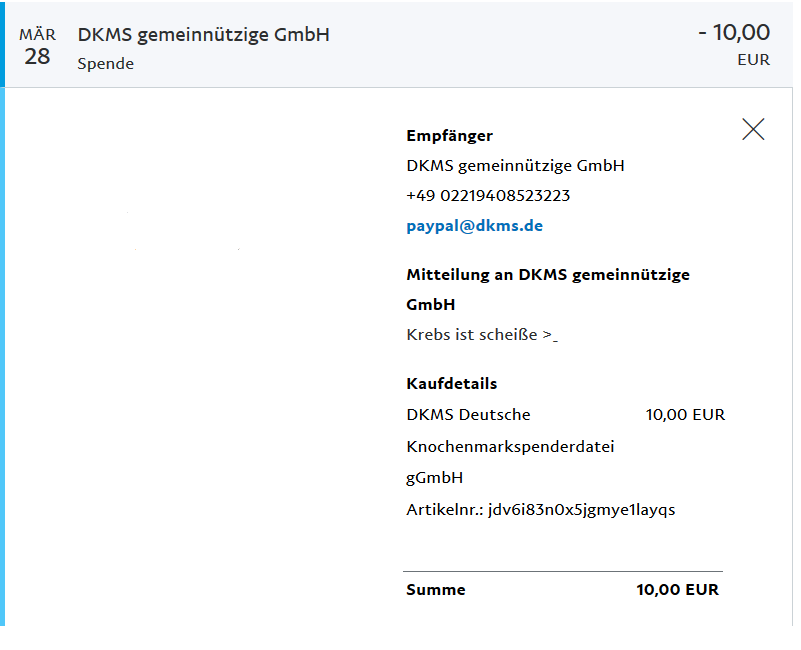Select the recipient name DKMS gemeinnützige GmbH
The width and height of the screenshot is (801, 650).
(515, 166)
